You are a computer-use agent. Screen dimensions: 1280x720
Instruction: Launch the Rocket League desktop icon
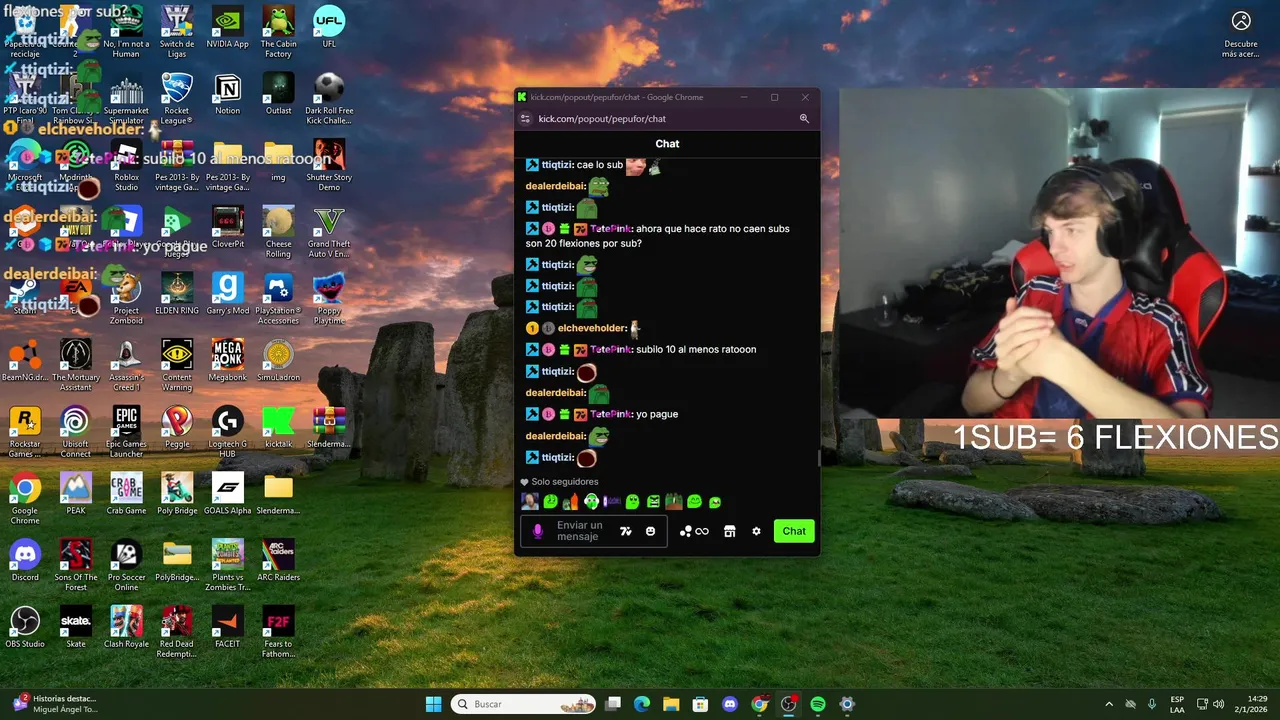(176, 99)
